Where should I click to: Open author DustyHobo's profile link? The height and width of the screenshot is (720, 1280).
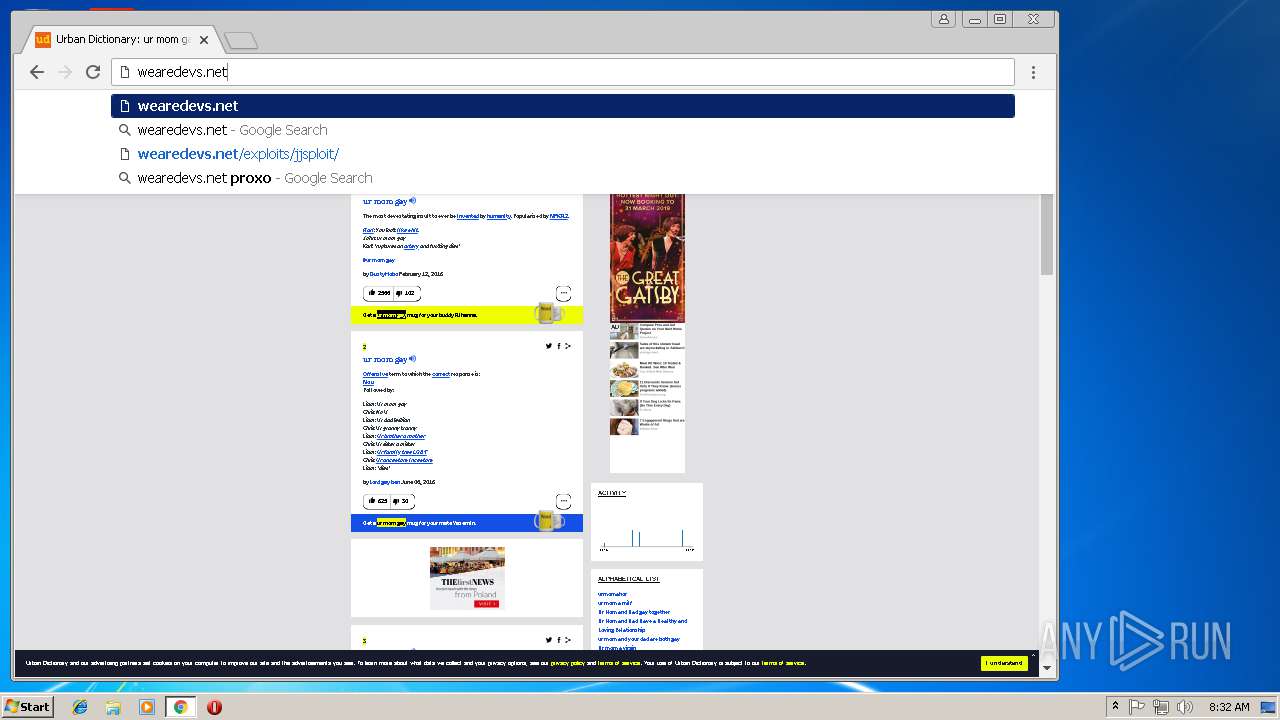pyautogui.click(x=384, y=274)
